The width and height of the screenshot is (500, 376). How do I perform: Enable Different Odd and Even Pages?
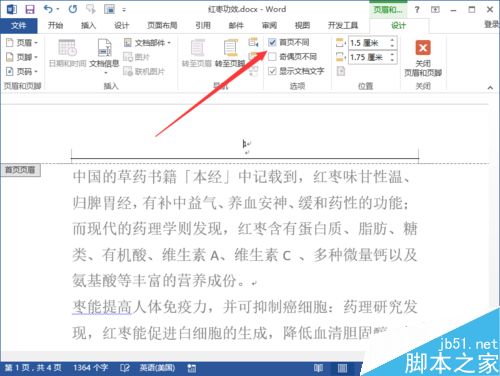click(x=272, y=57)
